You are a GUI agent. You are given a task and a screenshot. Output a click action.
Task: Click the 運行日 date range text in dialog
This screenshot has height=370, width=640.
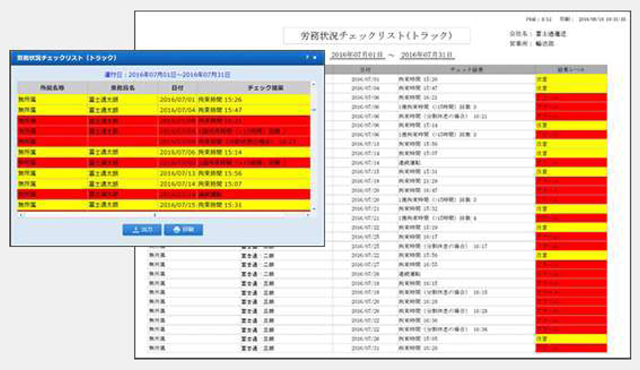[x=167, y=75]
